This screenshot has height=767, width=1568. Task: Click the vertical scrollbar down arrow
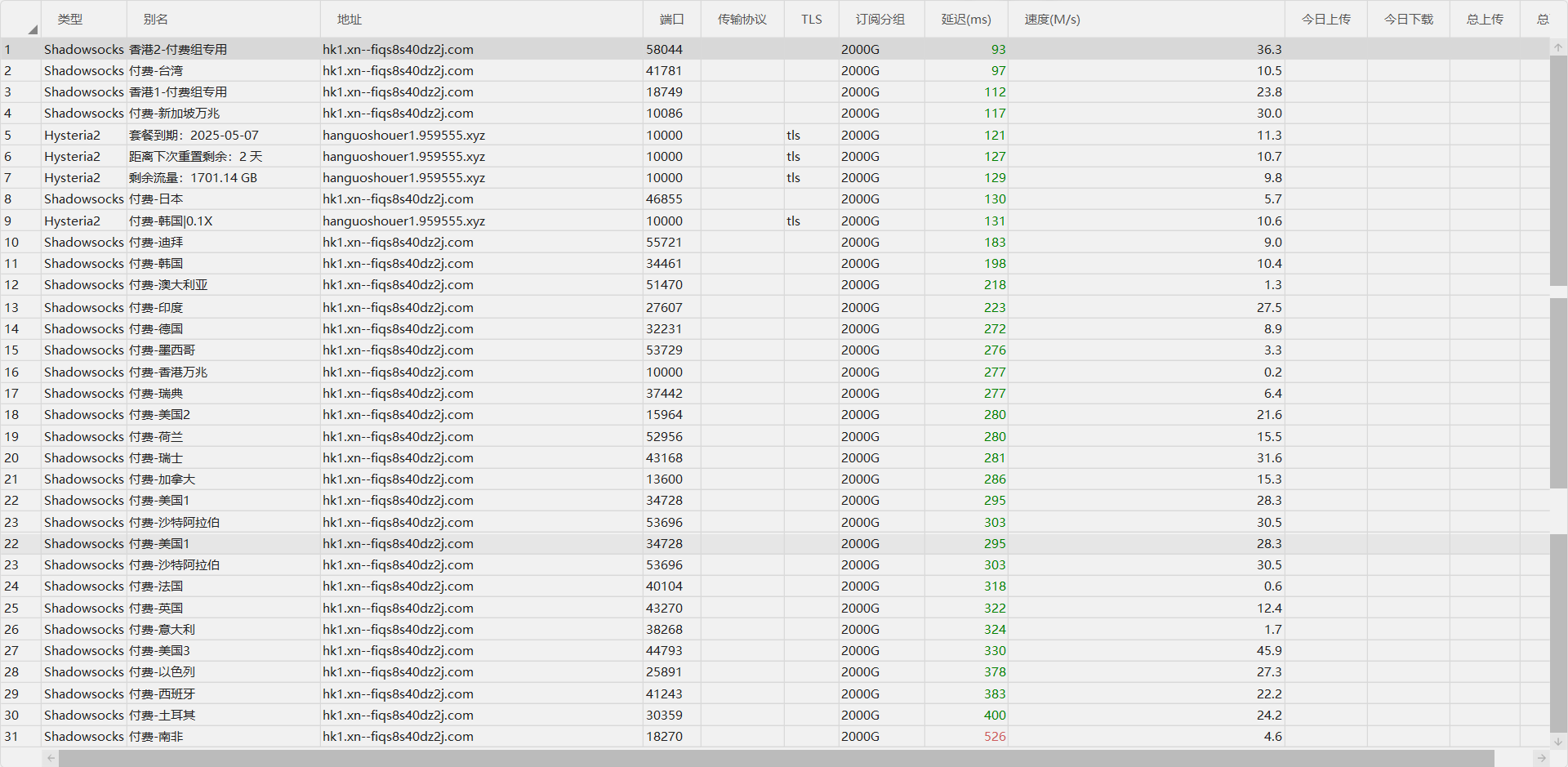[x=1558, y=741]
